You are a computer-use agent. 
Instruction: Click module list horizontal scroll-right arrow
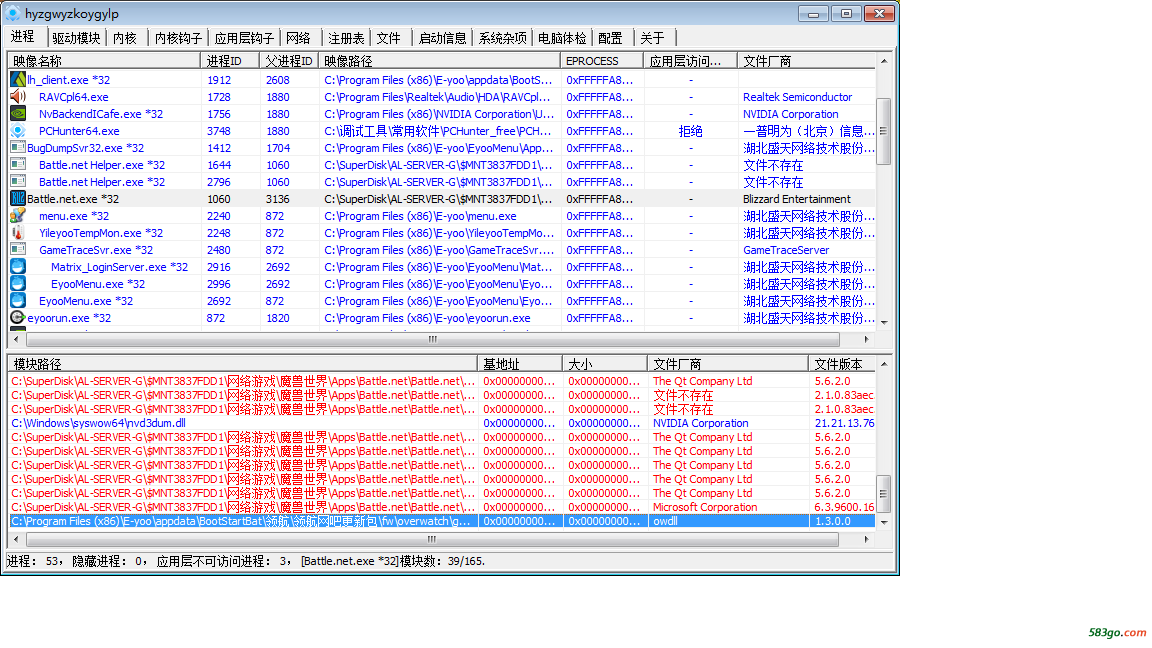pos(866,539)
